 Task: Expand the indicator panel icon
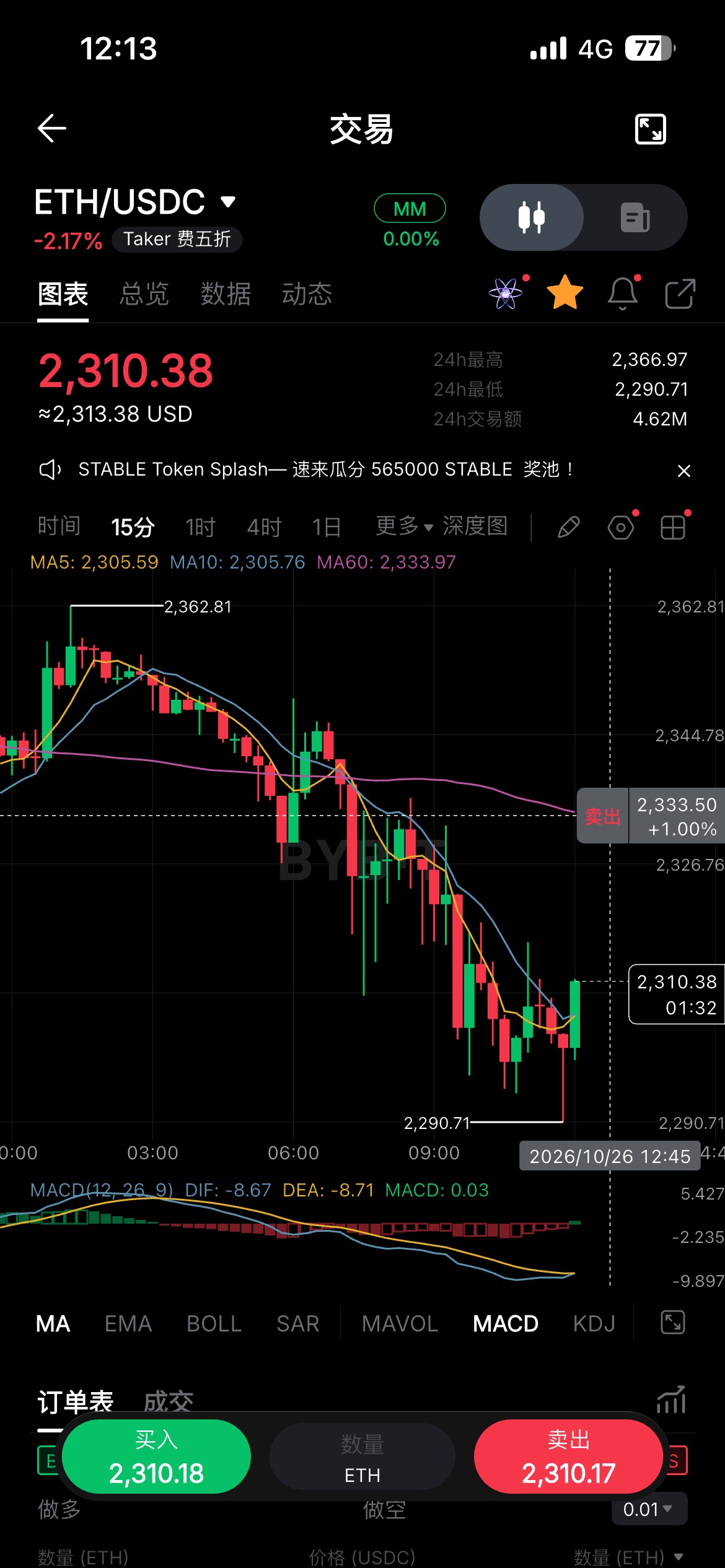pos(673,1323)
